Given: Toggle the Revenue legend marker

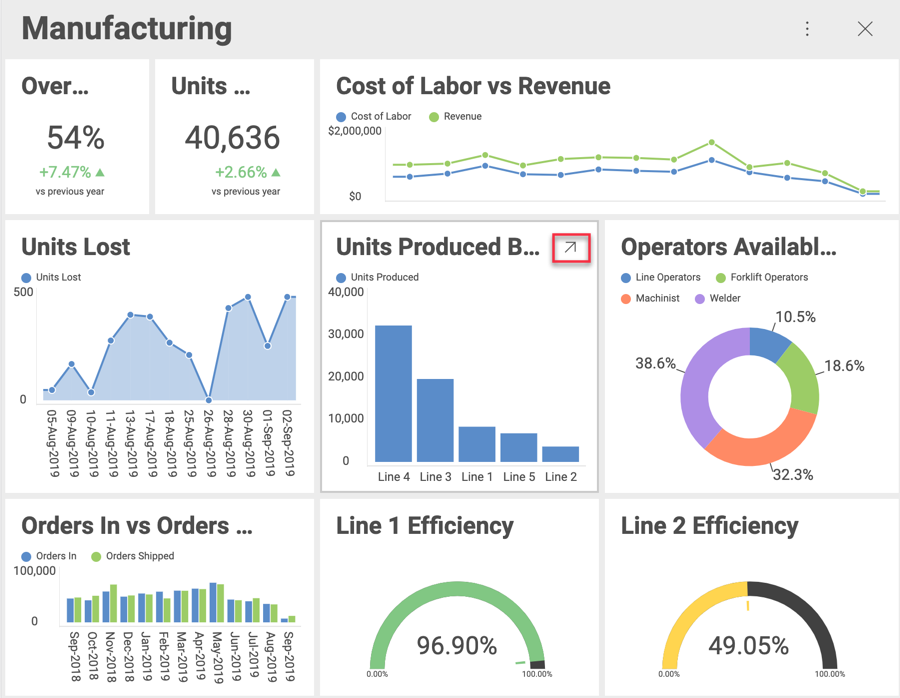Looking at the screenshot, I should pyautogui.click(x=434, y=117).
